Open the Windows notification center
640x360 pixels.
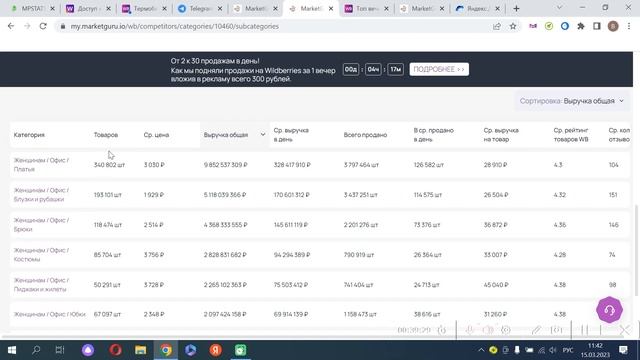(x=623, y=350)
